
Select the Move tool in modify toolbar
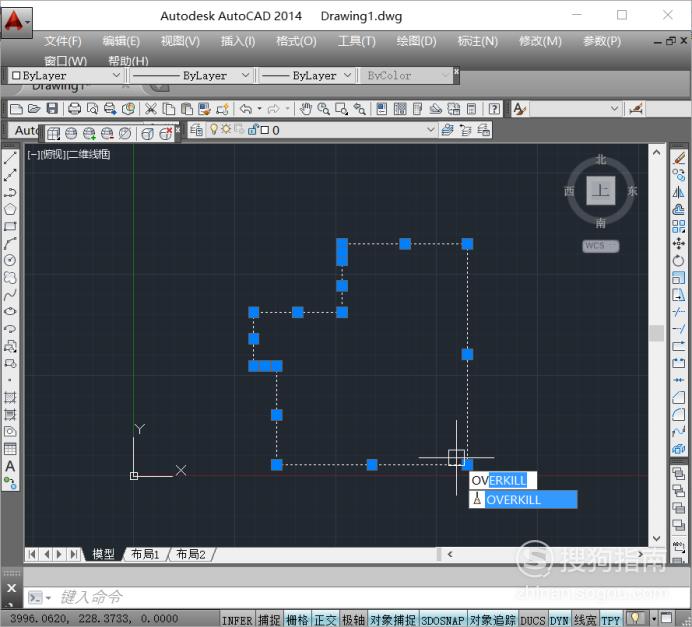click(679, 244)
